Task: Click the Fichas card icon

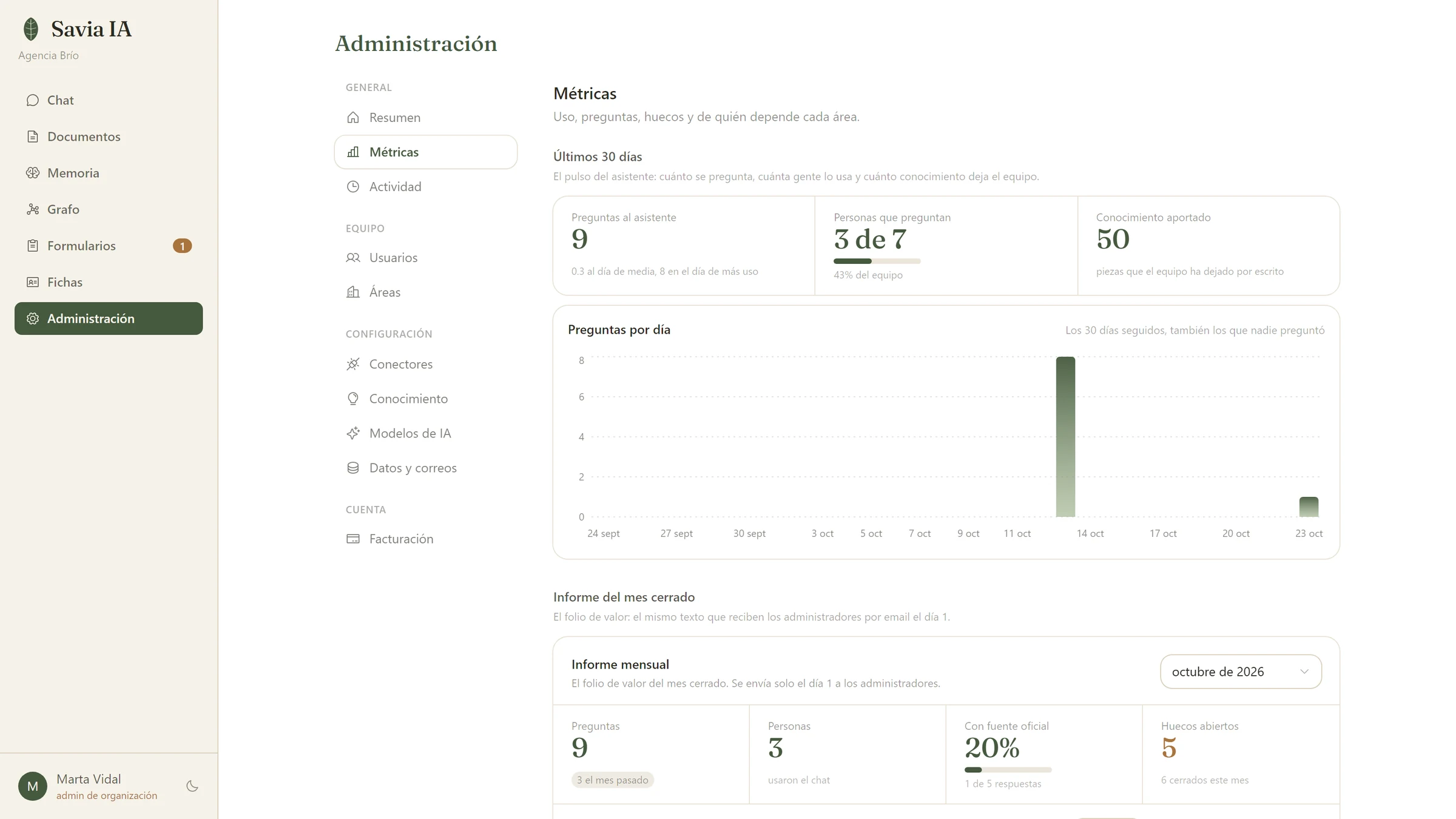Action: (x=33, y=282)
